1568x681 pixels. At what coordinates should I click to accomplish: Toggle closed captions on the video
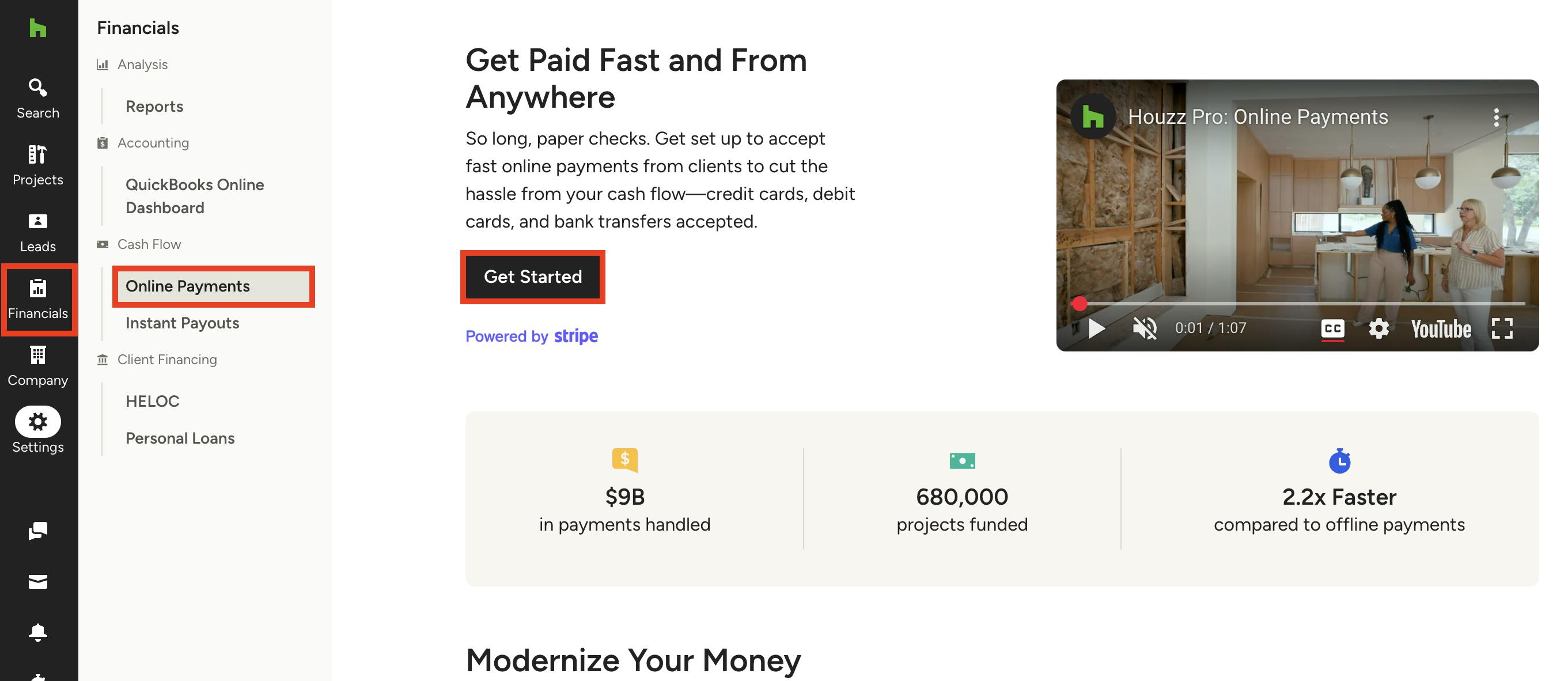(1332, 328)
